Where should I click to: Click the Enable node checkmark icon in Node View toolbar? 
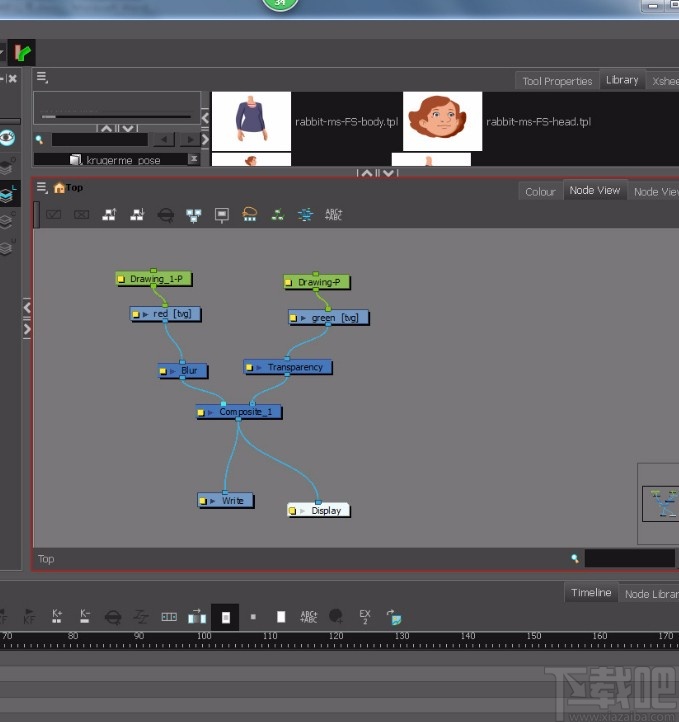53,215
